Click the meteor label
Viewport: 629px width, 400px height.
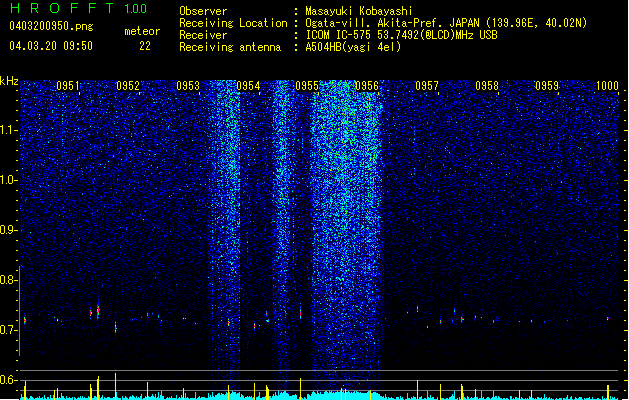142,31
